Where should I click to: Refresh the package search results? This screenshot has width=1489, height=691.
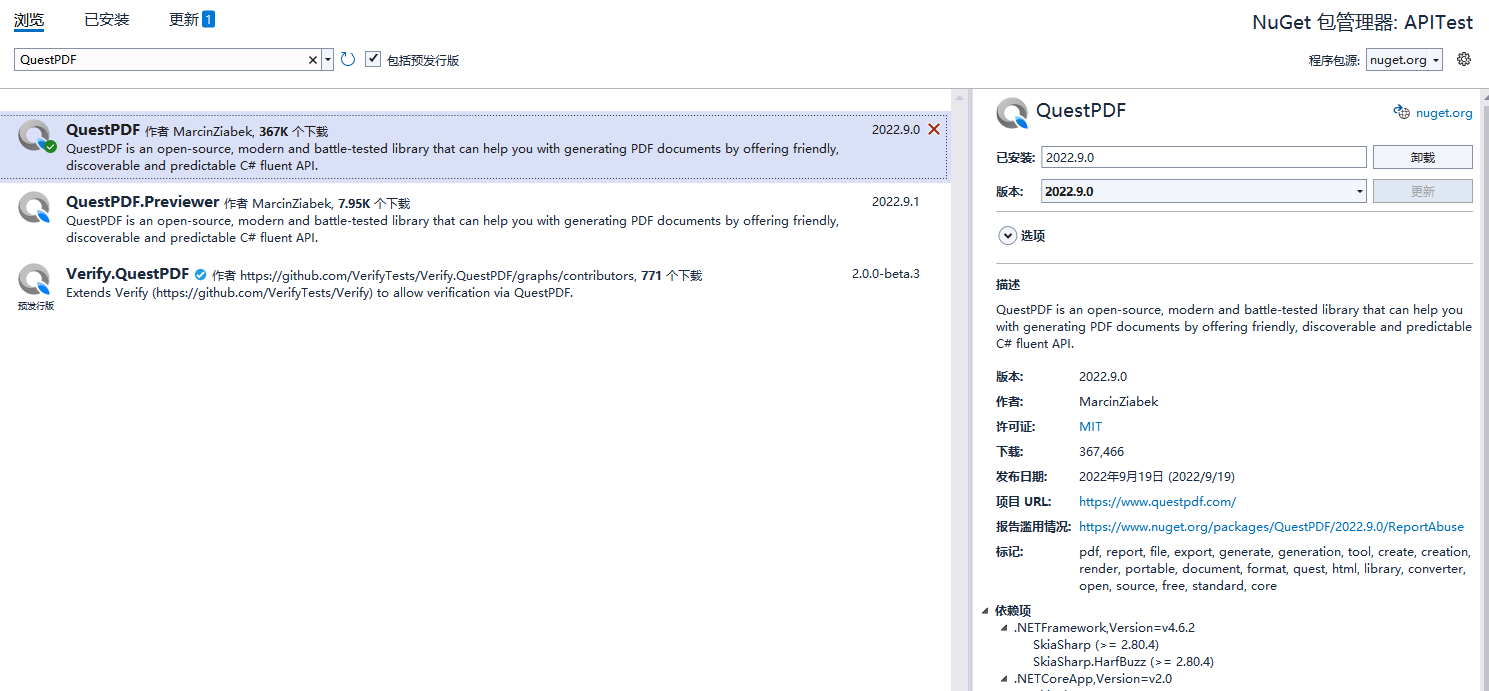348,60
